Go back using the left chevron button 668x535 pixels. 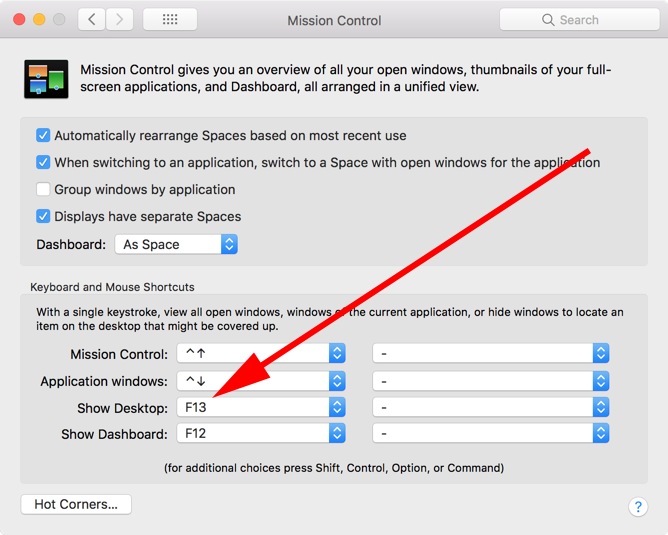tap(92, 20)
